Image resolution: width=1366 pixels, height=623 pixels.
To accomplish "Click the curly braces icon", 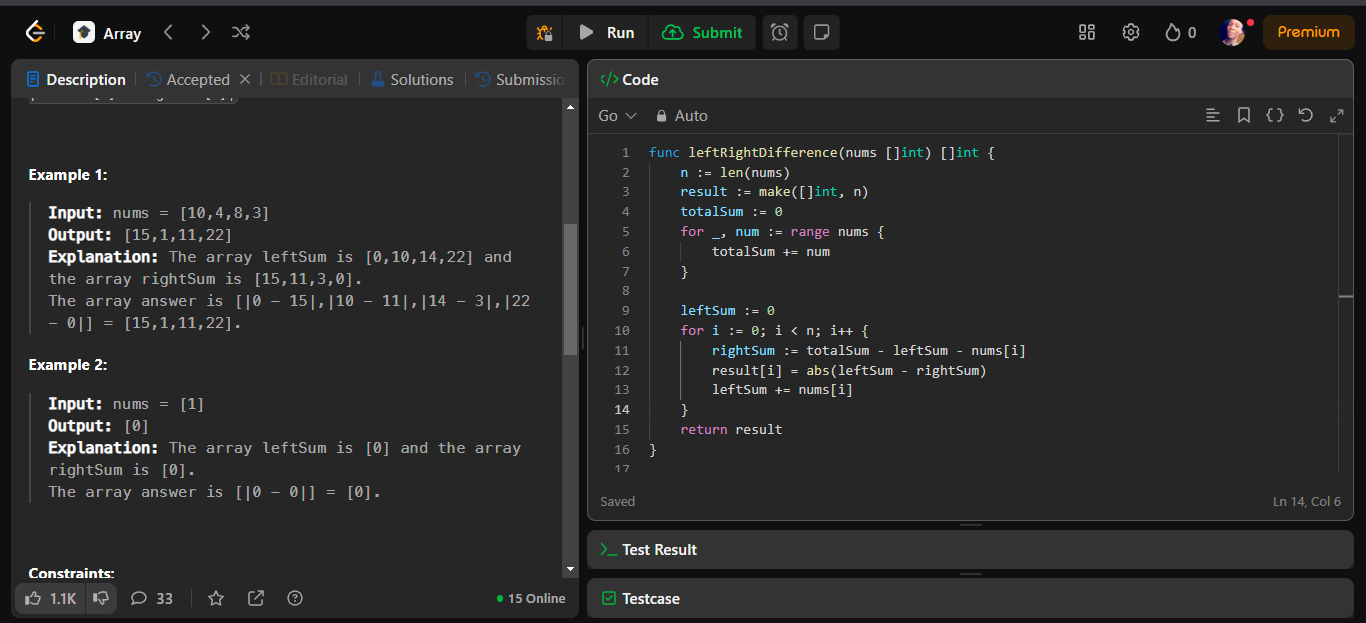I will (x=1275, y=116).
